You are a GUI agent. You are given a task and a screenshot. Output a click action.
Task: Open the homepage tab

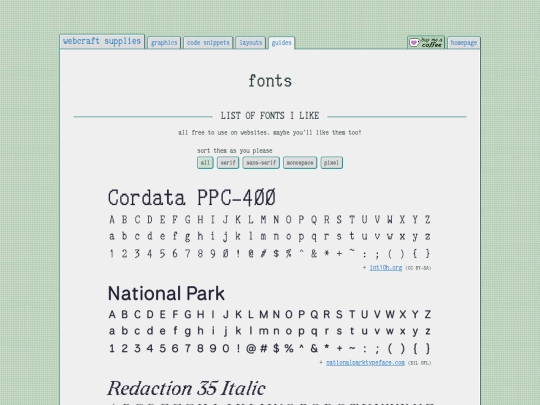tap(464, 43)
